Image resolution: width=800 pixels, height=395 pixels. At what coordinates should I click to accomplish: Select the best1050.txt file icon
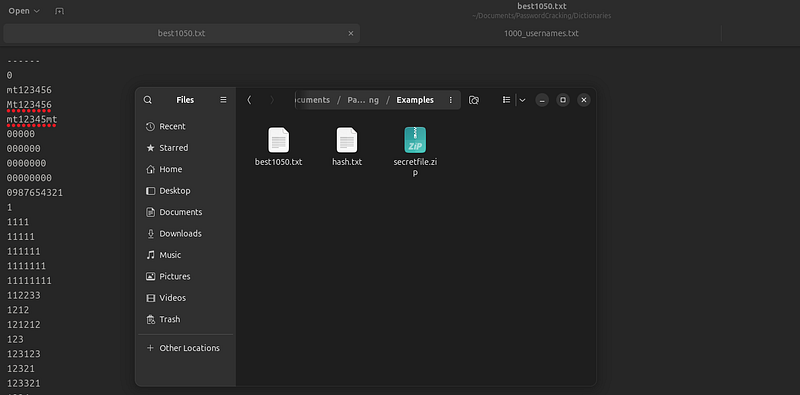[279, 140]
